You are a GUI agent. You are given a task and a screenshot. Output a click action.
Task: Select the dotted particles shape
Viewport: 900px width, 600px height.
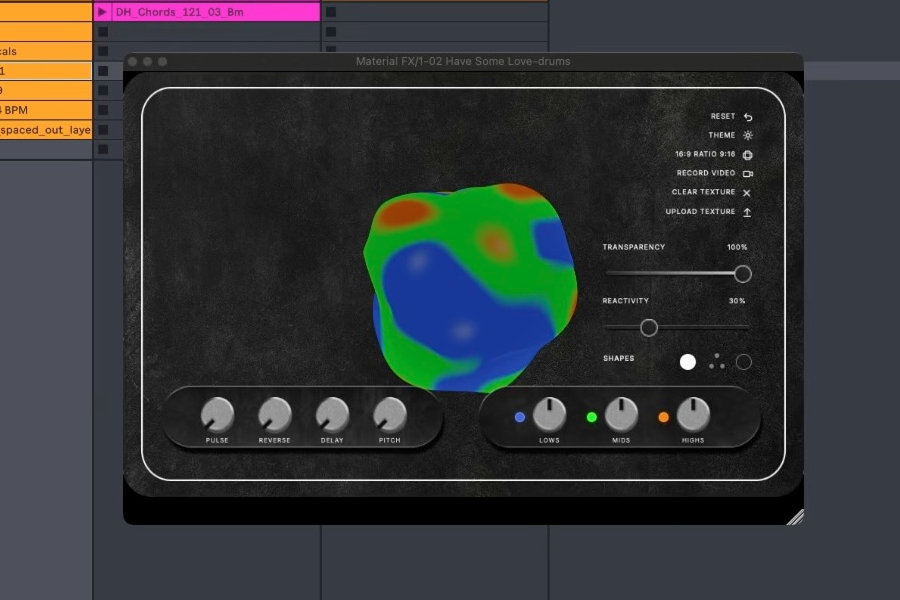click(x=716, y=362)
